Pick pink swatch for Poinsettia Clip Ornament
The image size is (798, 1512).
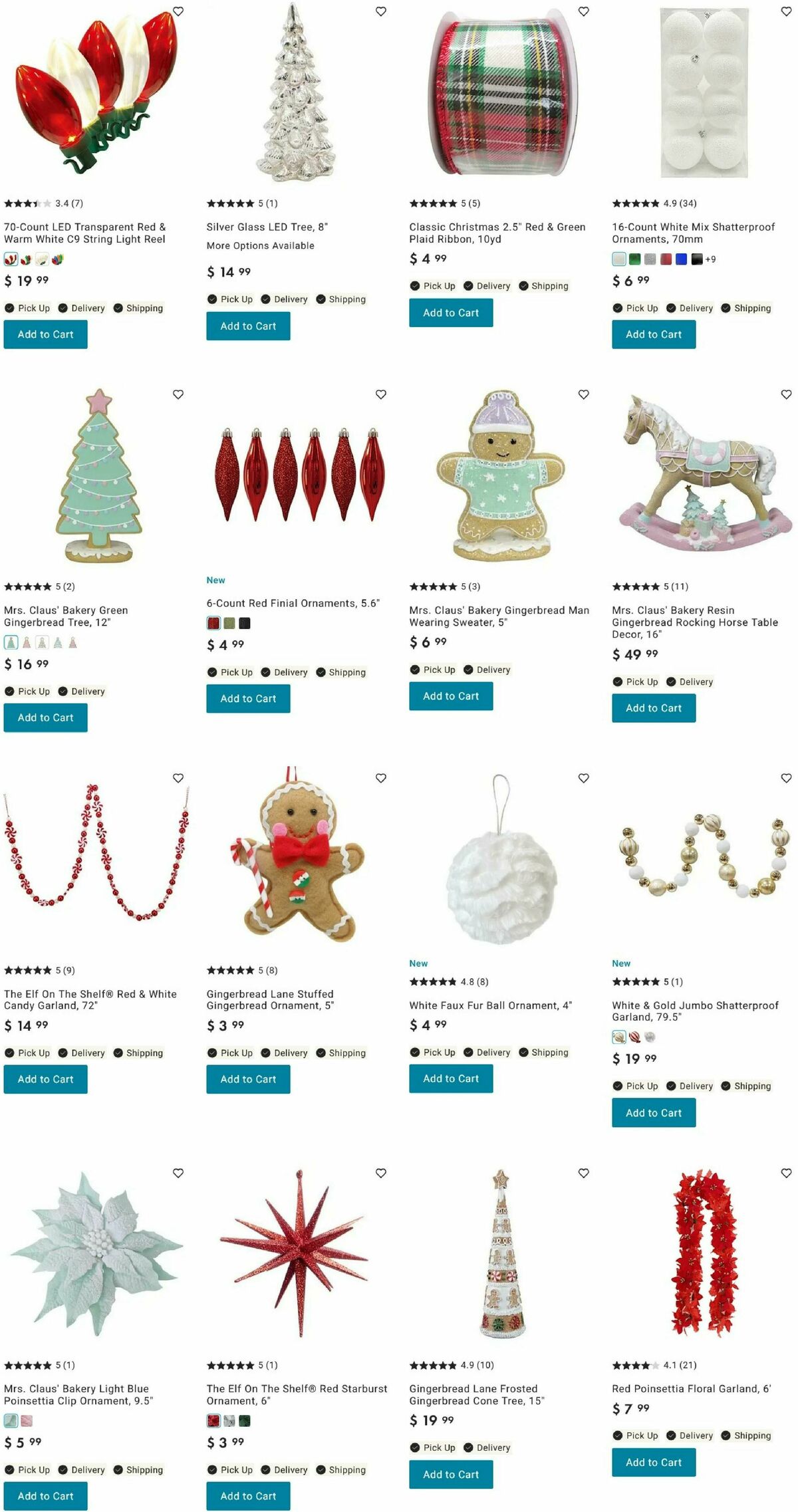[27, 1421]
